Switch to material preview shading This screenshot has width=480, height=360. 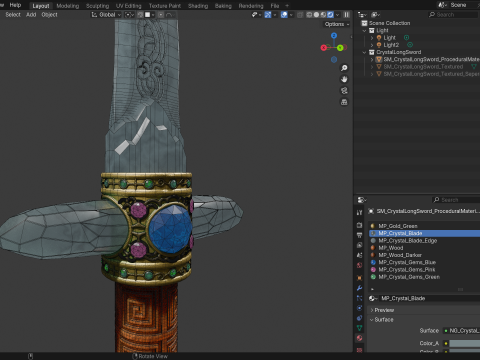(323, 15)
